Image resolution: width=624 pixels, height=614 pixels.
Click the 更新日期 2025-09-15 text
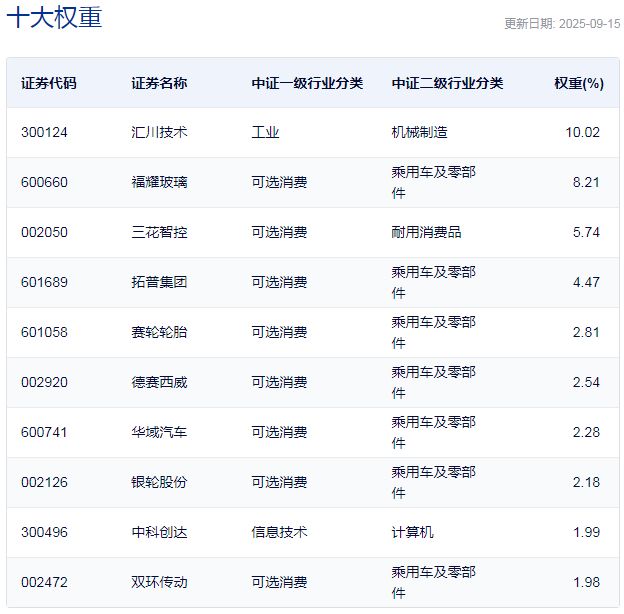pos(560,24)
